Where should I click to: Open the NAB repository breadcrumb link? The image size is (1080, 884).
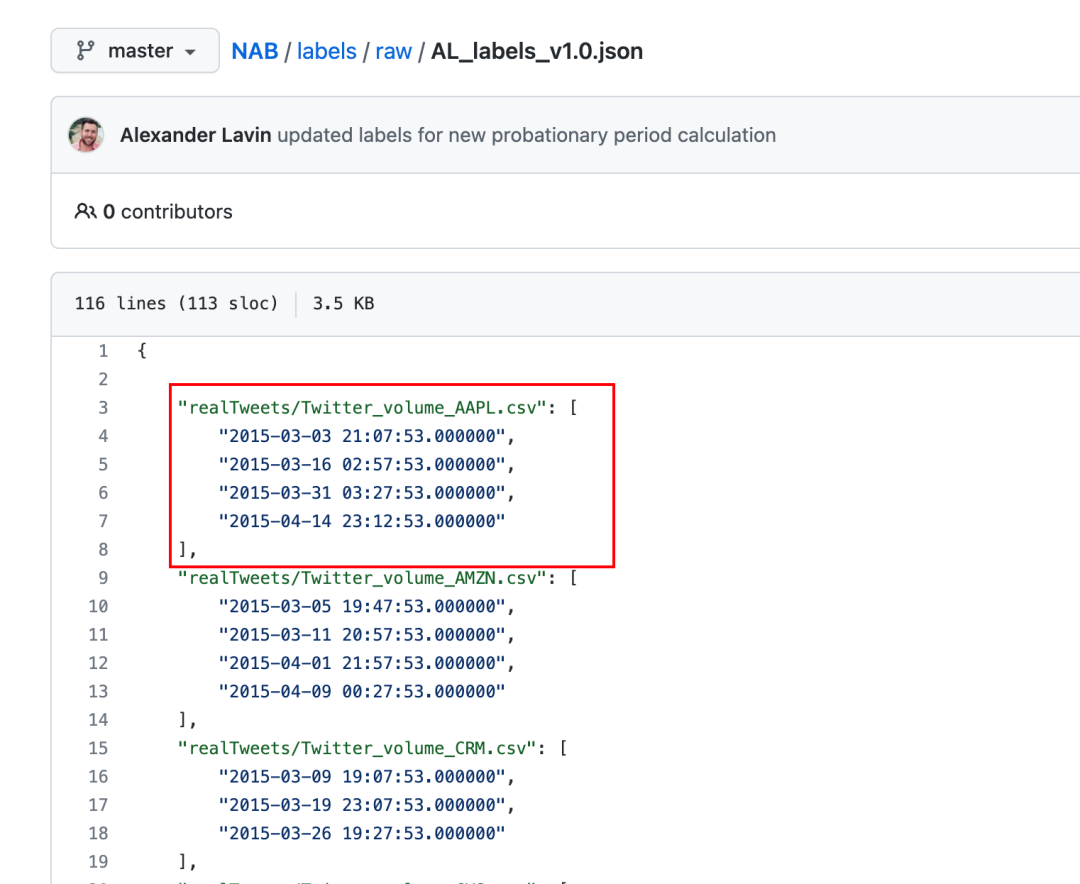click(255, 51)
